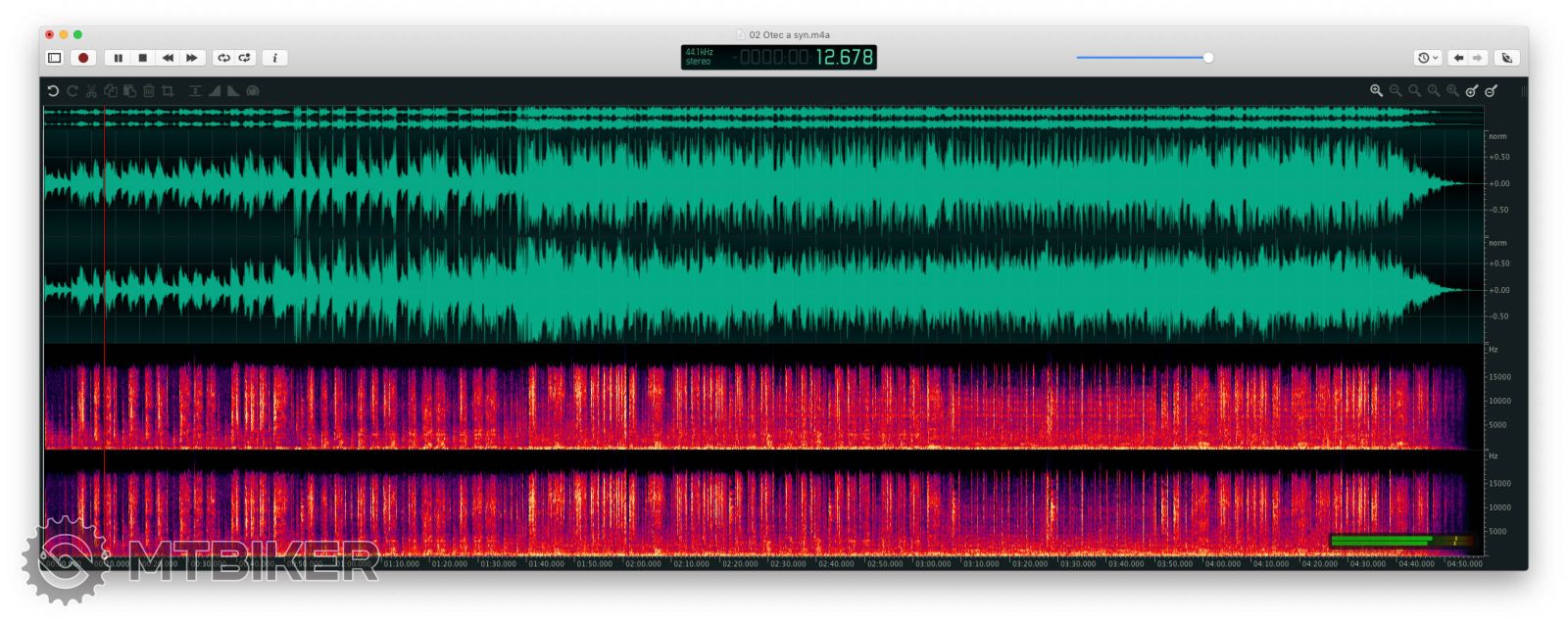Fast forward the audio track
This screenshot has width=1568, height=623.
click(192, 58)
